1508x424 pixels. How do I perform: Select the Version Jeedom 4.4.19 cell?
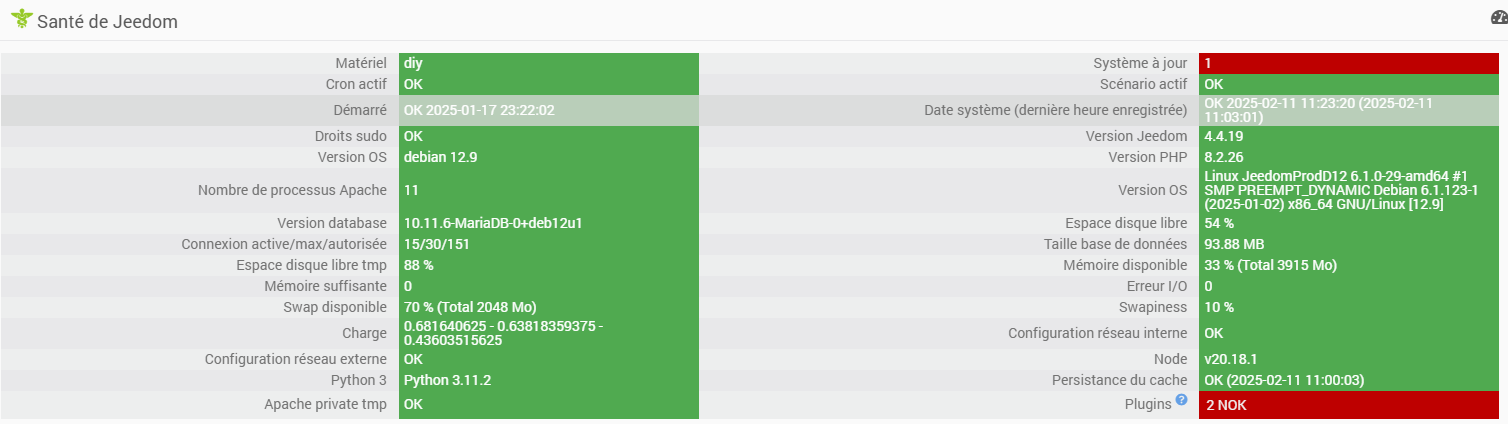[x=1224, y=136]
